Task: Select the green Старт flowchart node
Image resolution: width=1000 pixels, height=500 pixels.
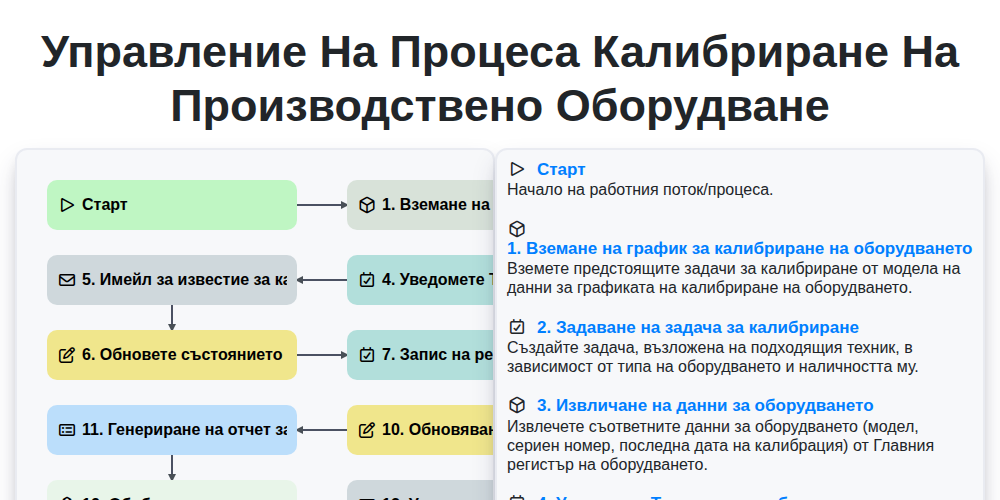Action: 172,205
